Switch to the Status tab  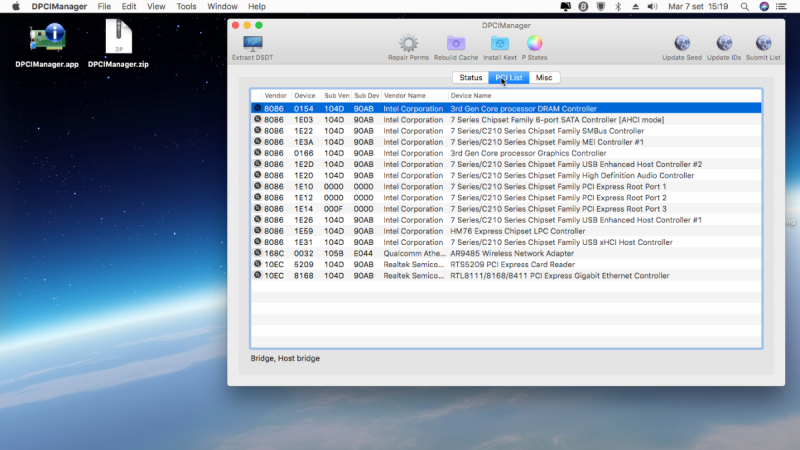(x=471, y=78)
